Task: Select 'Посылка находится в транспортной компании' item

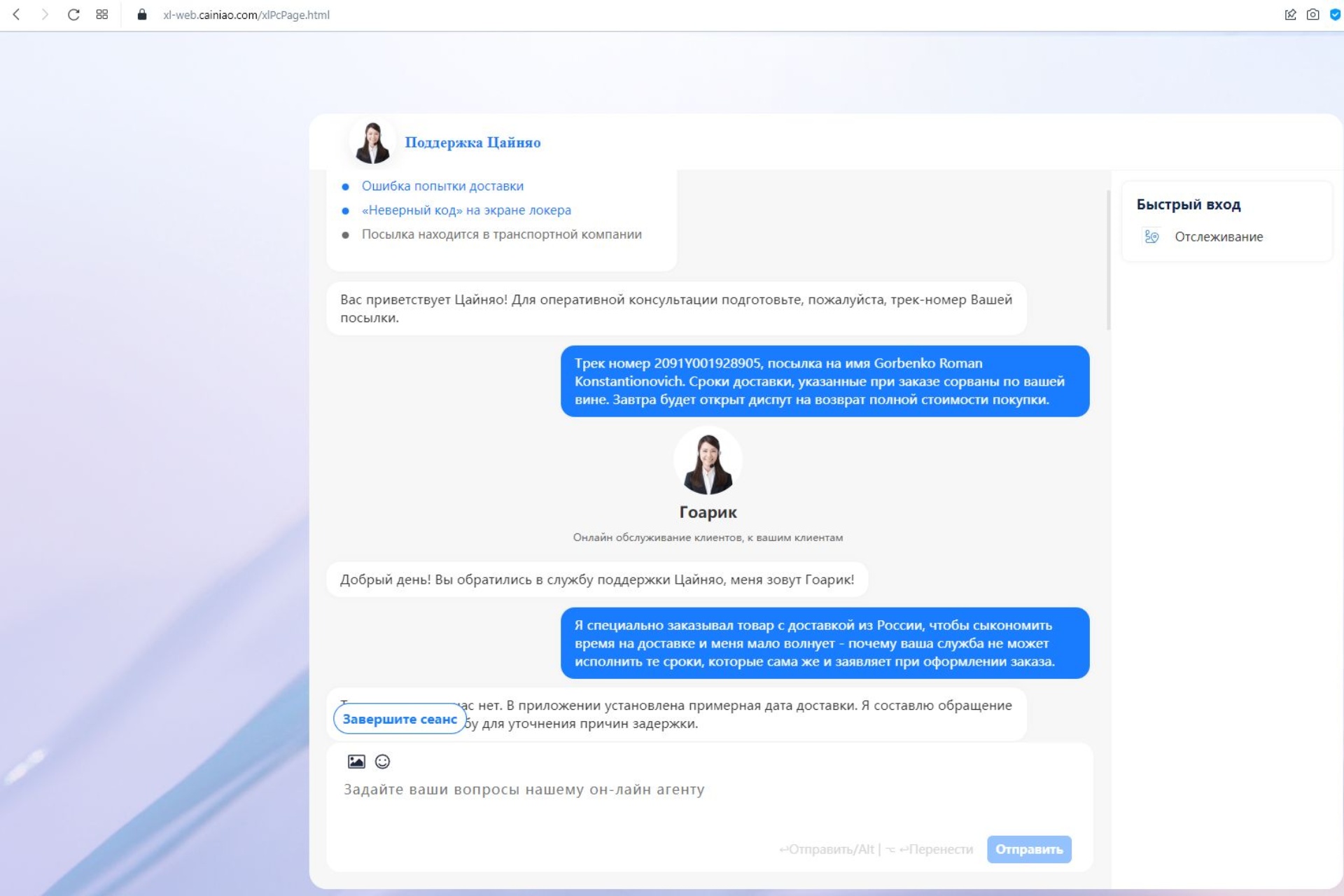Action: point(501,234)
